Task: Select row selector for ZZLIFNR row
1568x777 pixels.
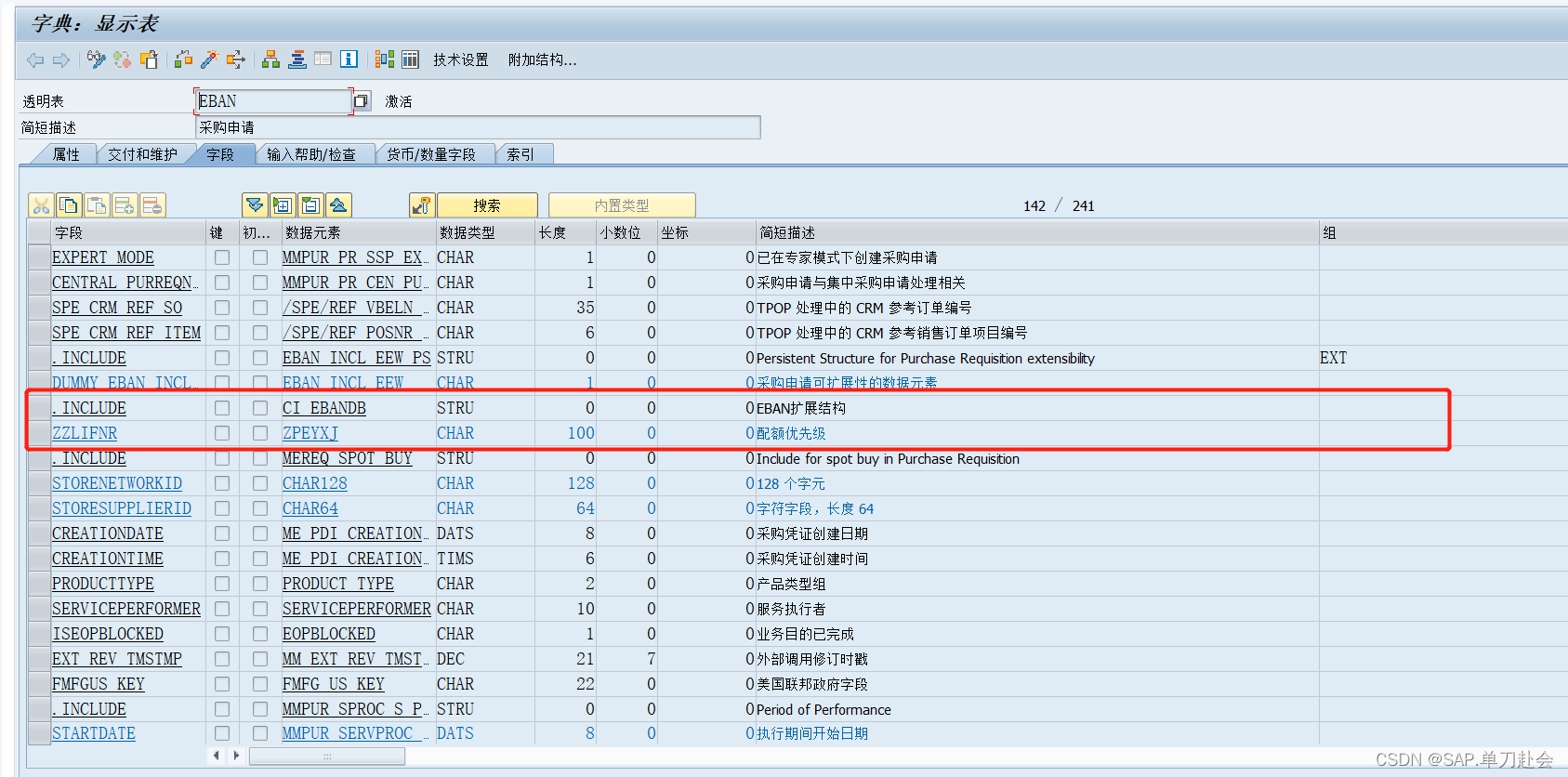Action: click(39, 433)
